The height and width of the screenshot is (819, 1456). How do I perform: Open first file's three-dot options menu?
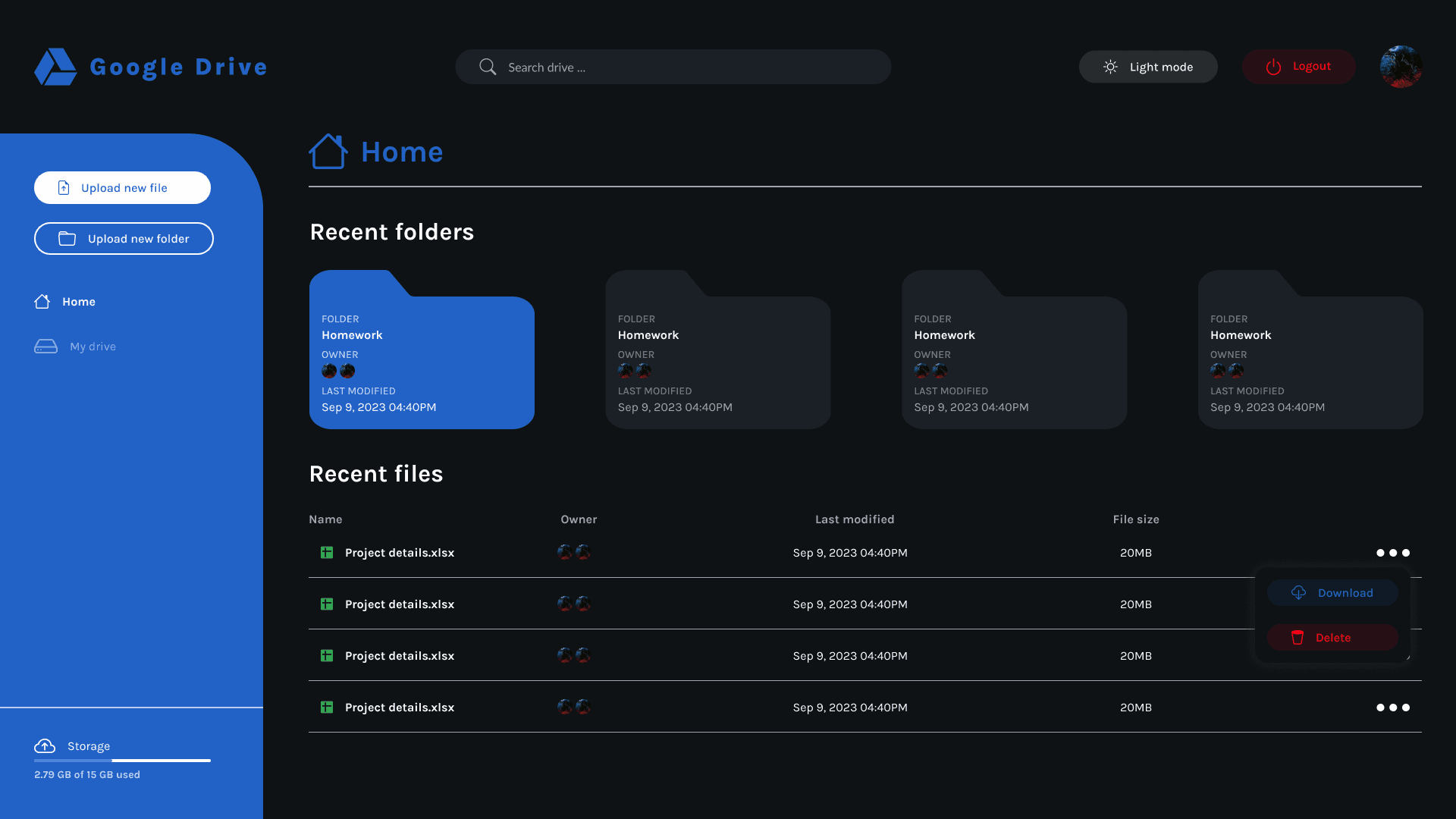coord(1392,553)
